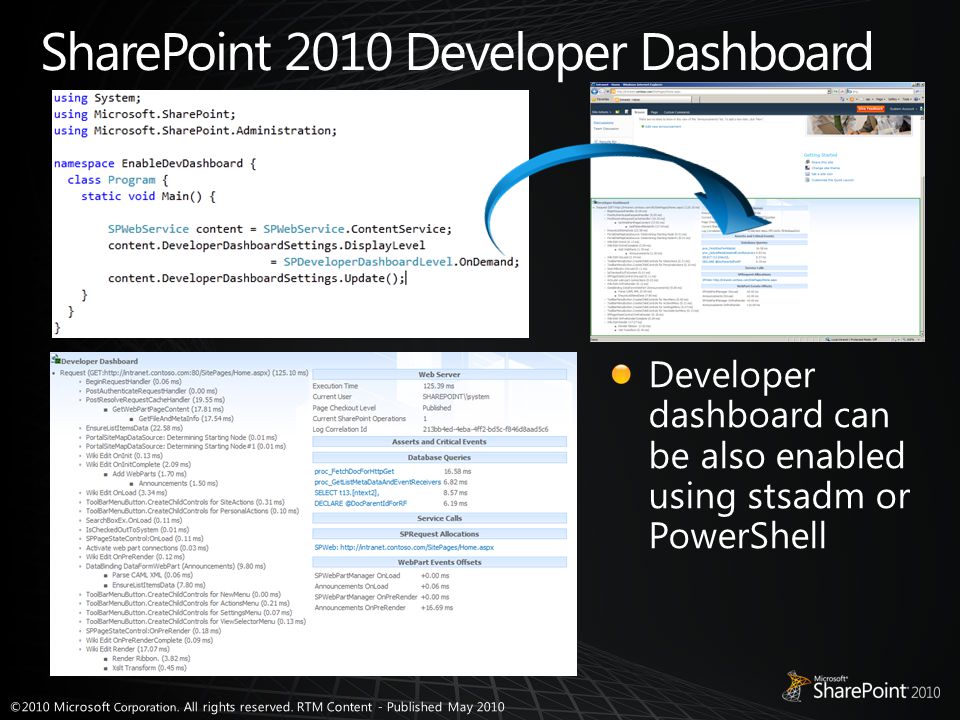Select the Web Server section header
Image resolution: width=960 pixels, height=720 pixels.
(440, 374)
